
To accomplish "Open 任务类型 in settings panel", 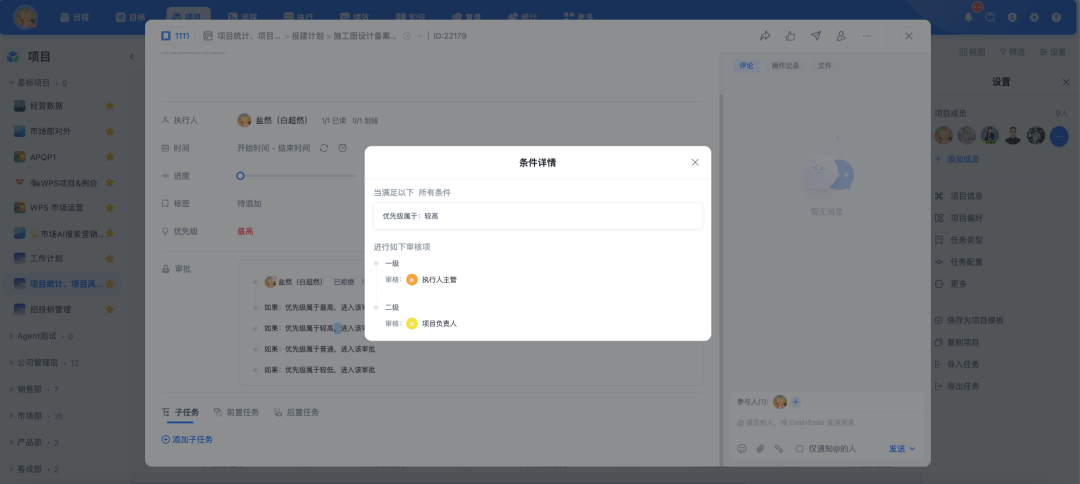I will (959, 240).
